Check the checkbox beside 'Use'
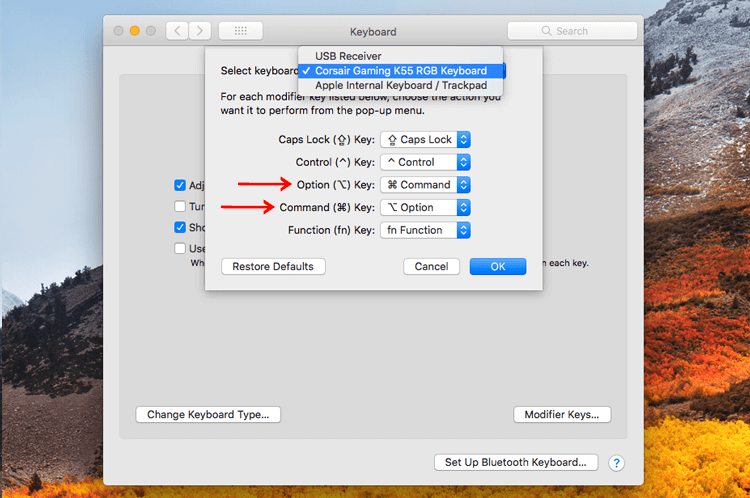750x498 pixels. (x=180, y=248)
